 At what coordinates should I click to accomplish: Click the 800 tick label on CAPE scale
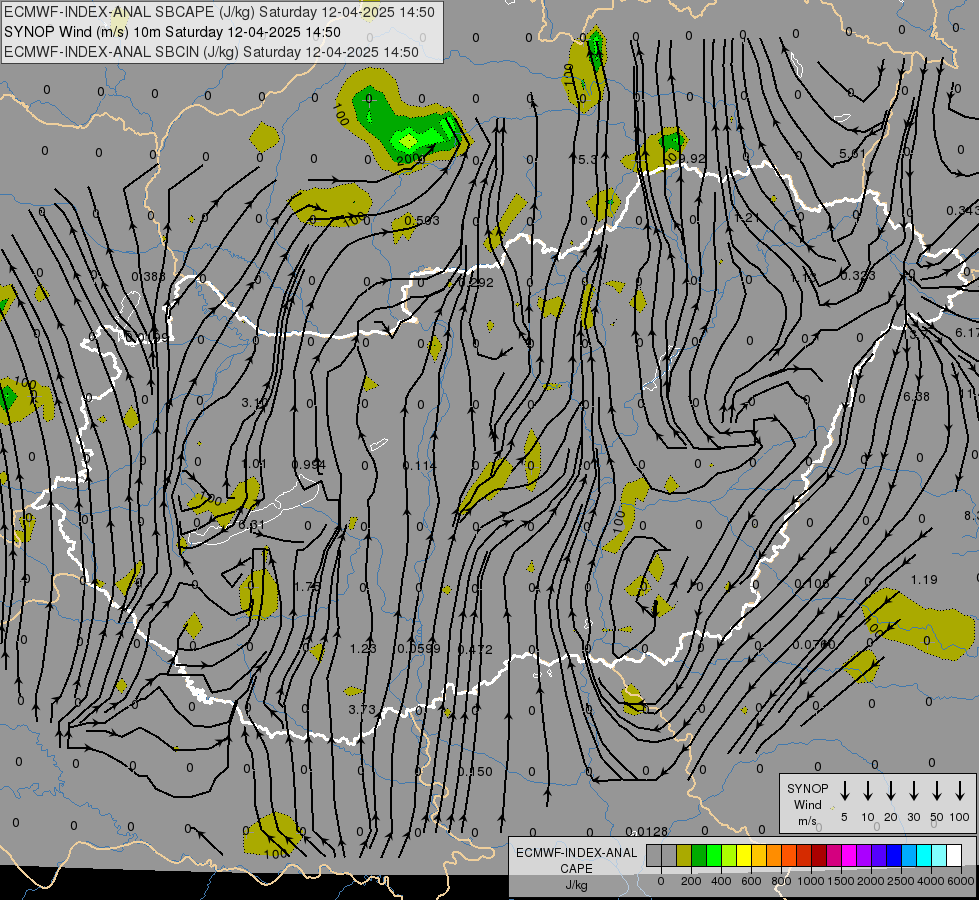781,881
